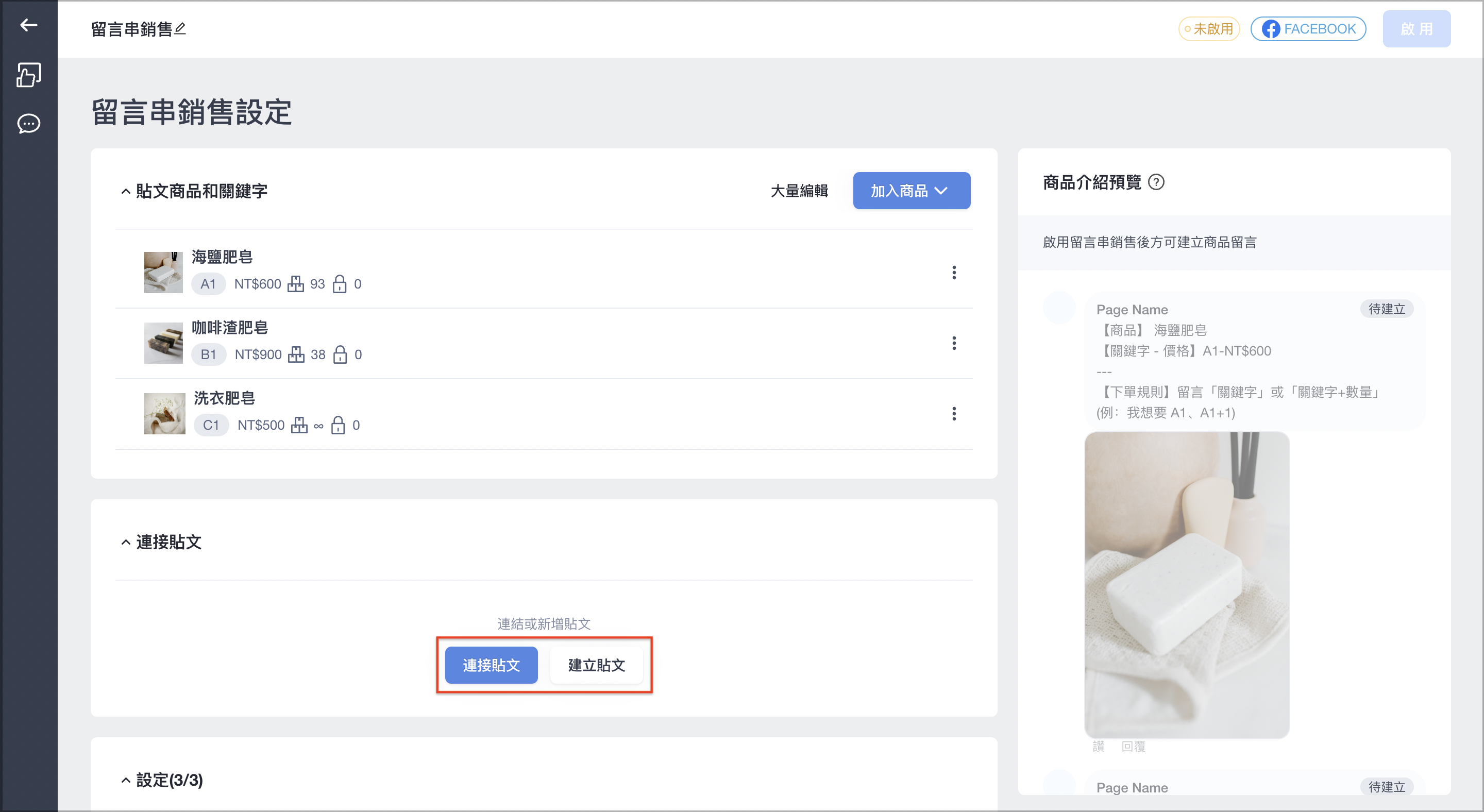Screen dimensions: 1484x812
Task: Open more options for 海鹽肥皂
Action: (x=954, y=273)
